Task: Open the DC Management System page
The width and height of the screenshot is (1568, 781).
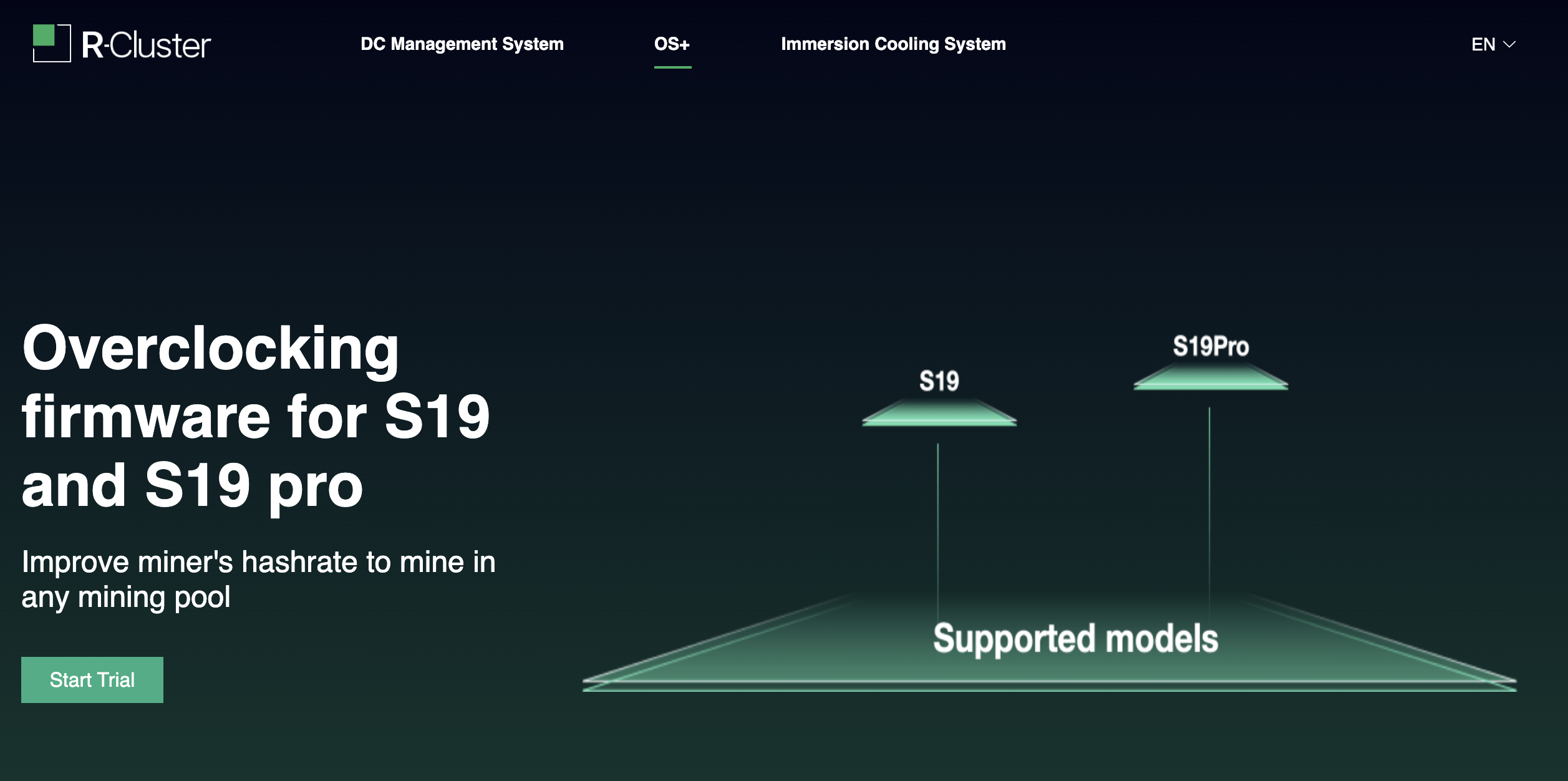Action: 462,44
